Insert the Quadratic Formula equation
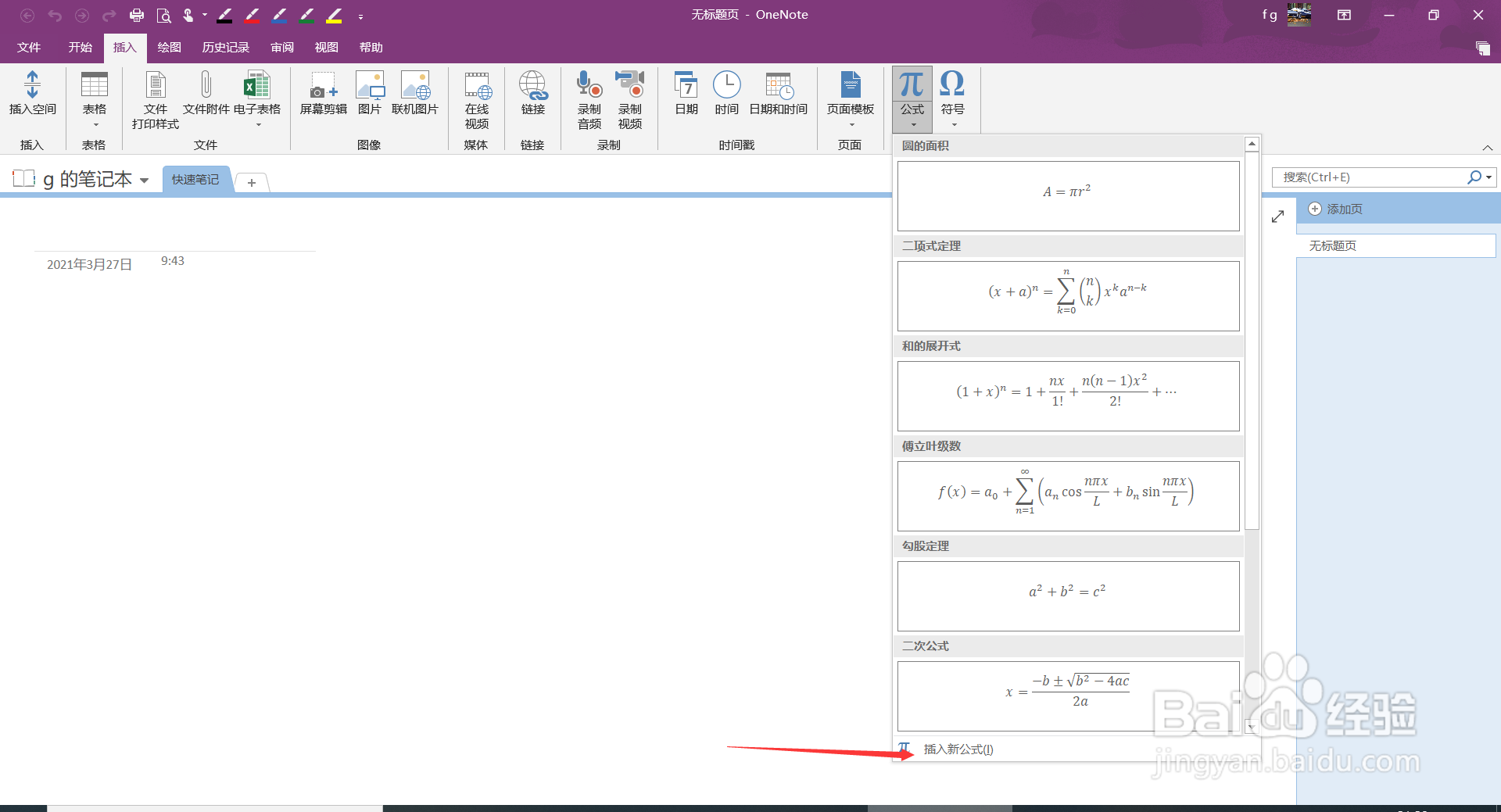This screenshot has width=1501, height=812. [x=1068, y=696]
